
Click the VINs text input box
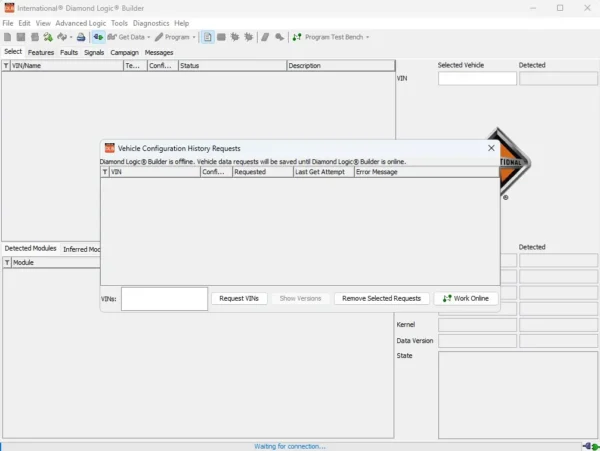click(165, 299)
